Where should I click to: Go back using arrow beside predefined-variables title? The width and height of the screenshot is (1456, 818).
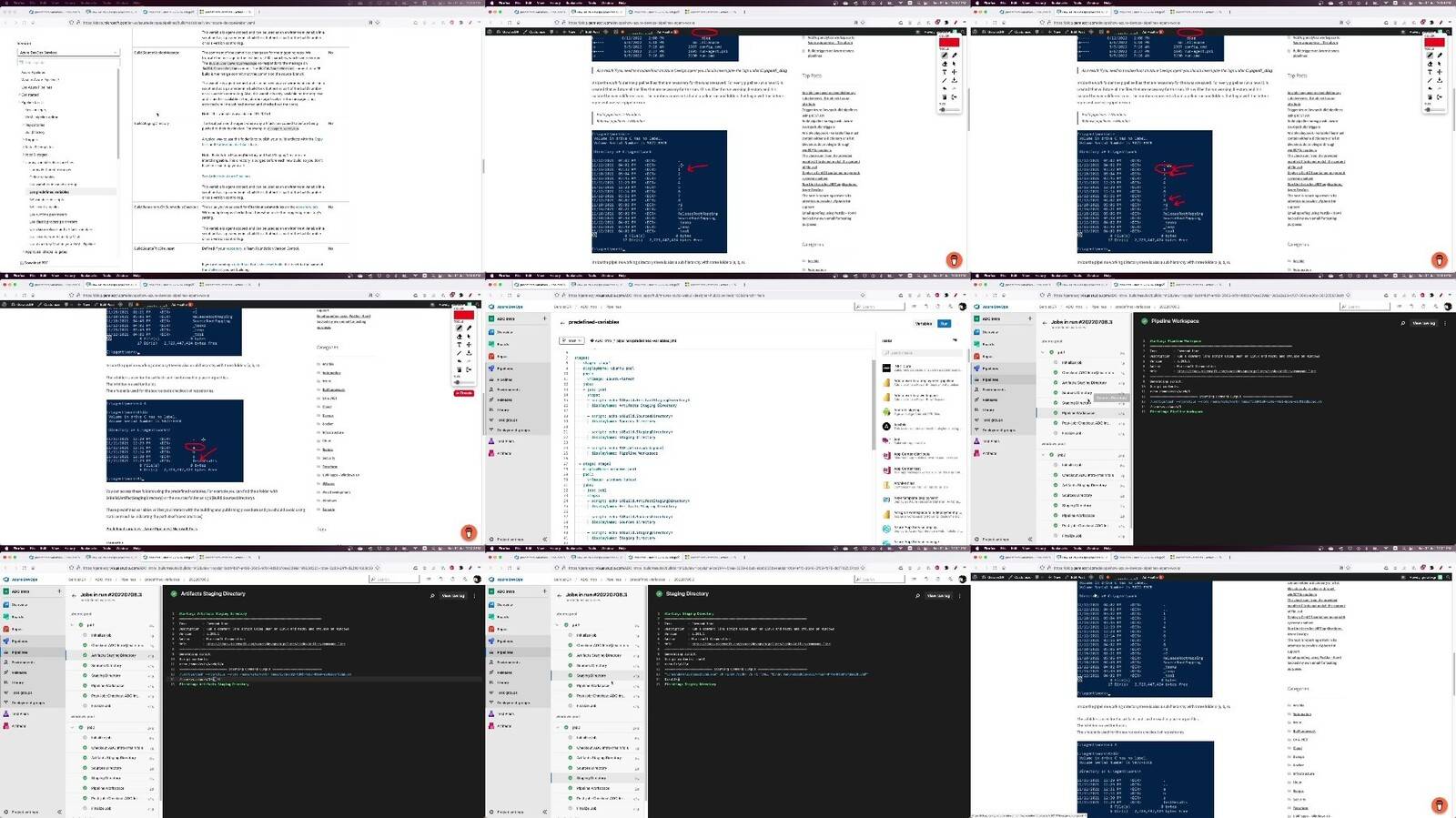pos(562,322)
